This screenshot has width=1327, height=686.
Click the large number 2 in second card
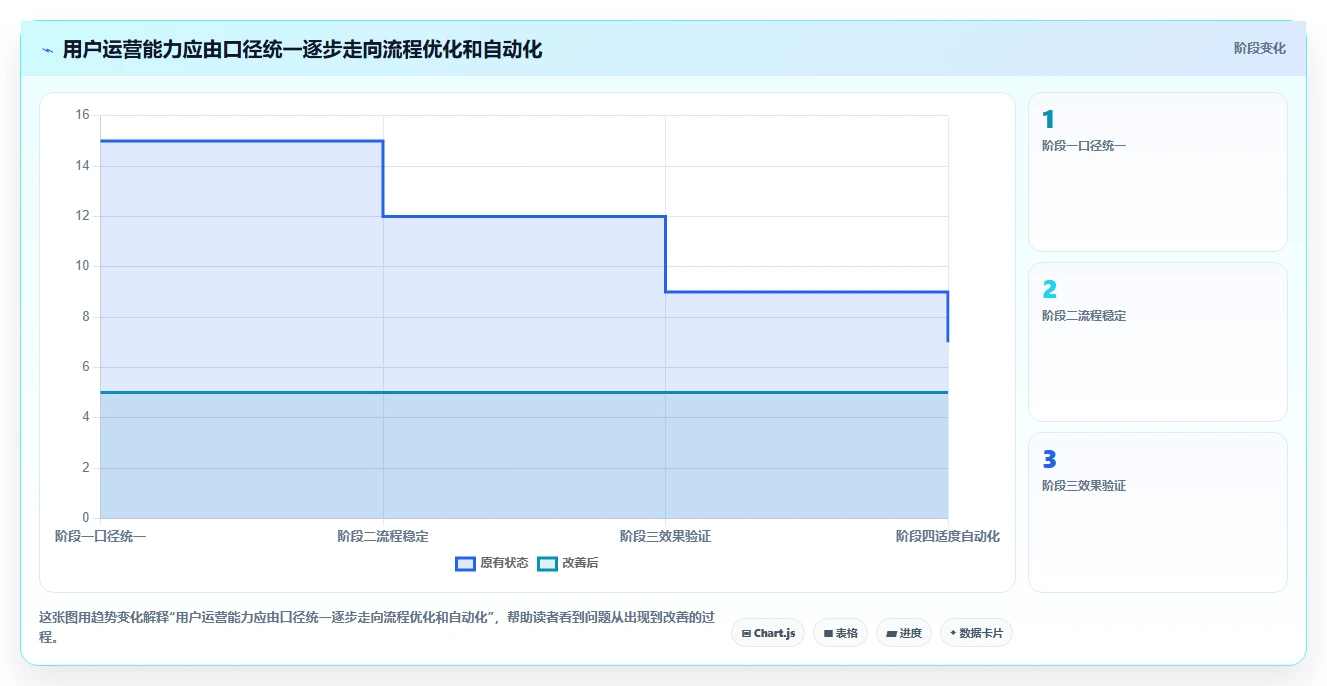(x=1049, y=290)
